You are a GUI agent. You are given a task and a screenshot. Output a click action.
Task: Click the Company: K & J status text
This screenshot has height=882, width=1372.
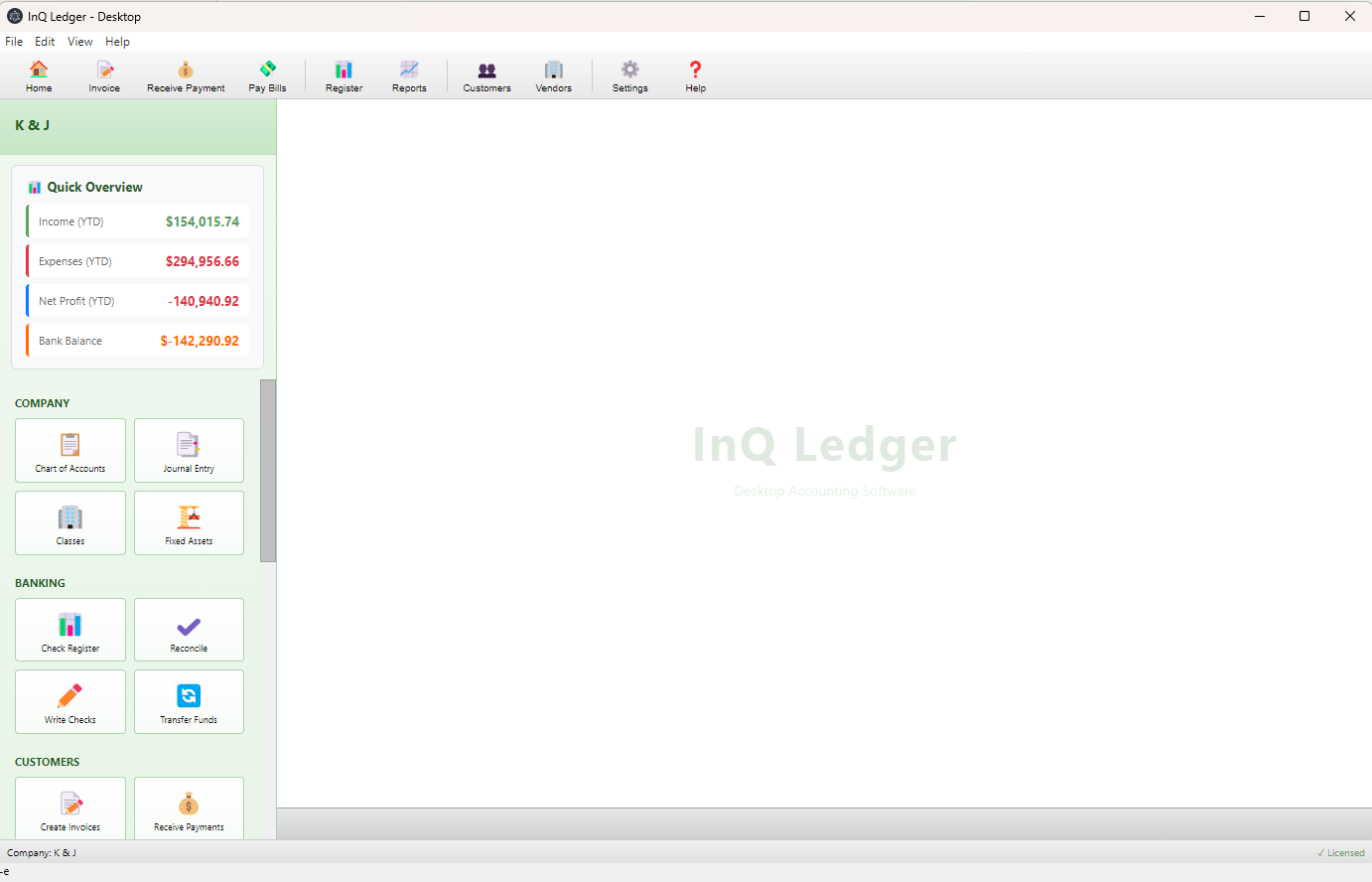pyautogui.click(x=42, y=853)
